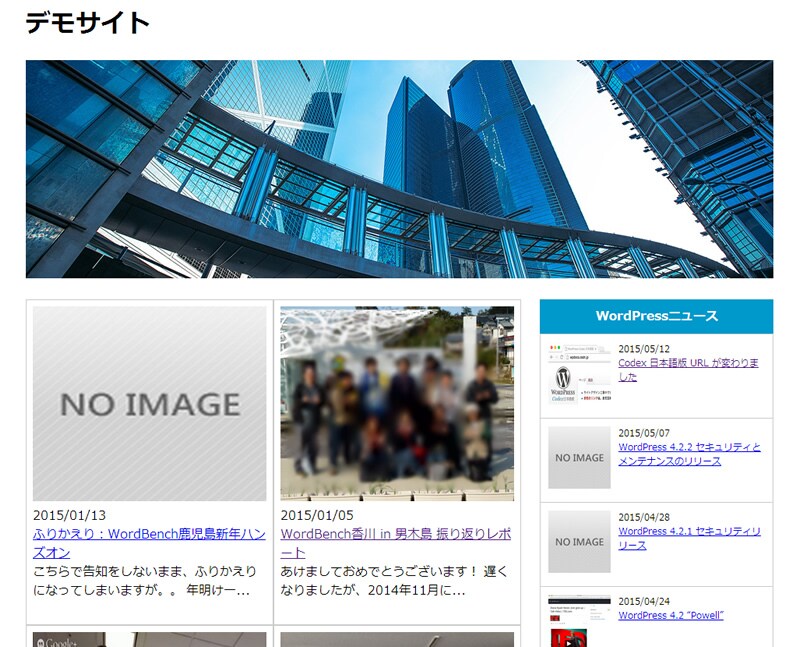Click the WordPressニュース widget header
This screenshot has height=647, width=800.
[x=657, y=316]
